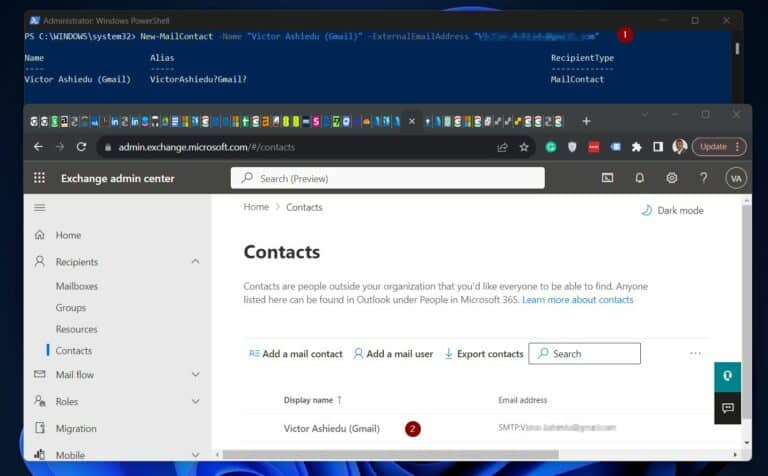This screenshot has height=476, width=768.
Task: Click Export contacts
Action: pos(483,354)
